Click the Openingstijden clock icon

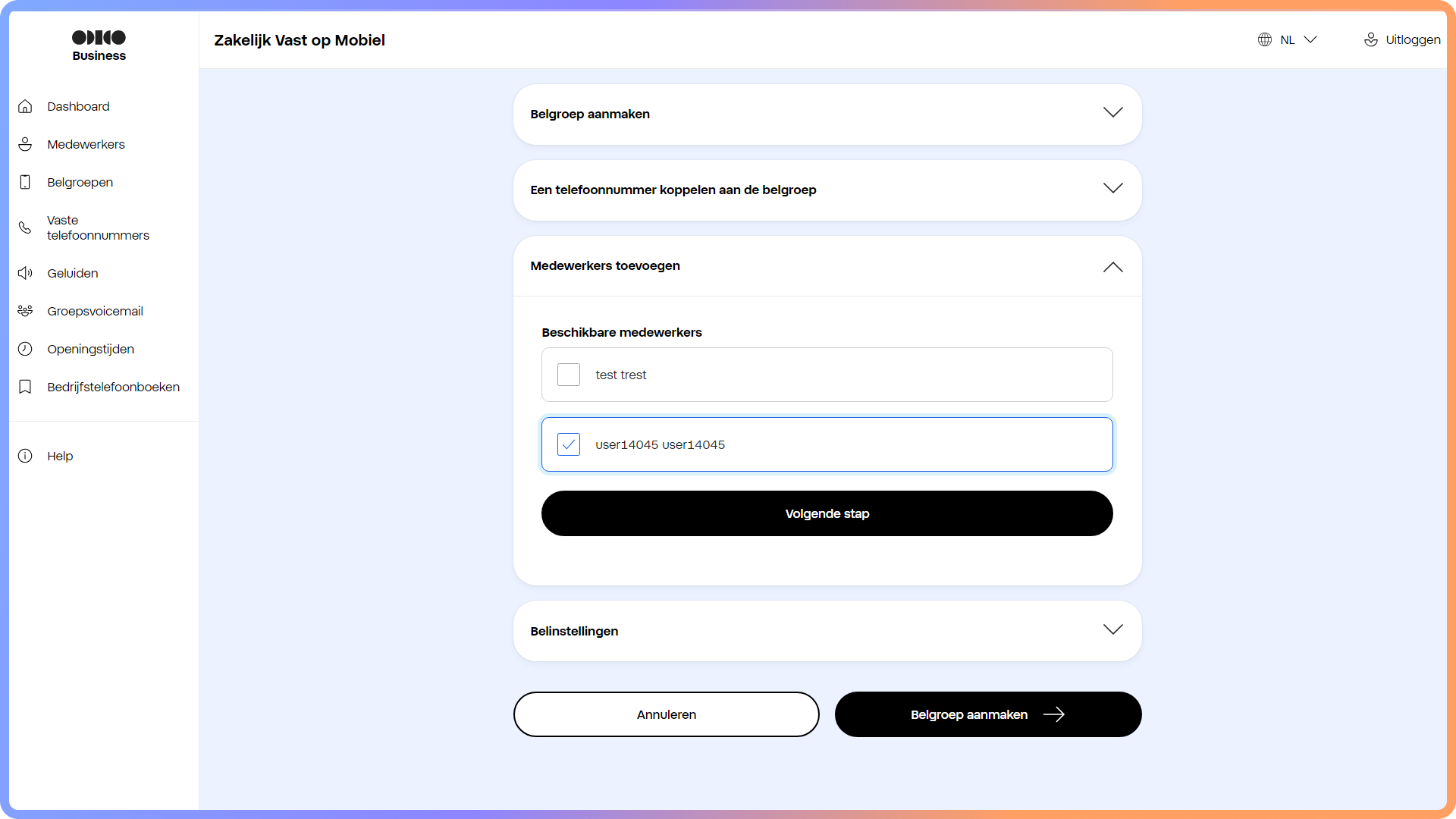click(x=25, y=349)
